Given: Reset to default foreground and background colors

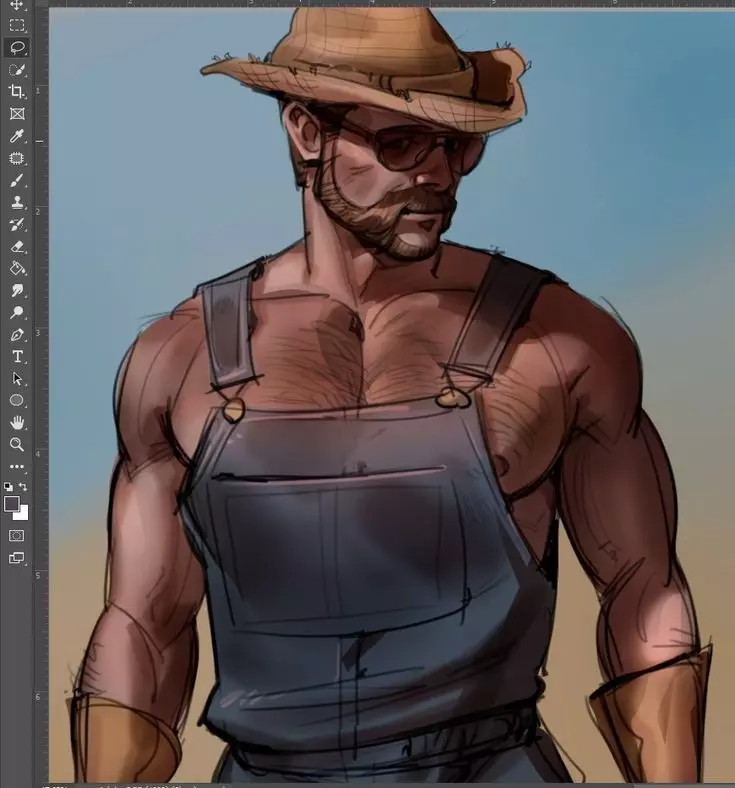Looking at the screenshot, I should pos(9,487).
